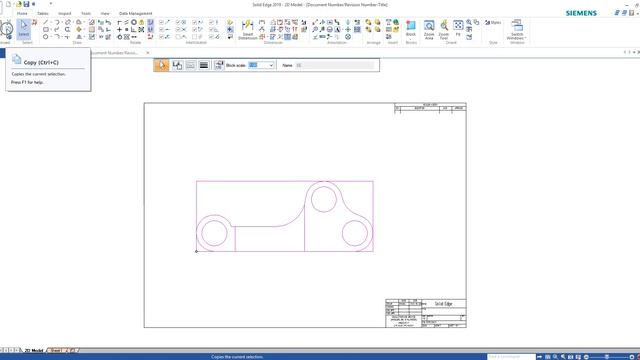Image resolution: width=640 pixels, height=360 pixels.
Task: Click the circle tool in Relate group
Action: coord(134,22)
